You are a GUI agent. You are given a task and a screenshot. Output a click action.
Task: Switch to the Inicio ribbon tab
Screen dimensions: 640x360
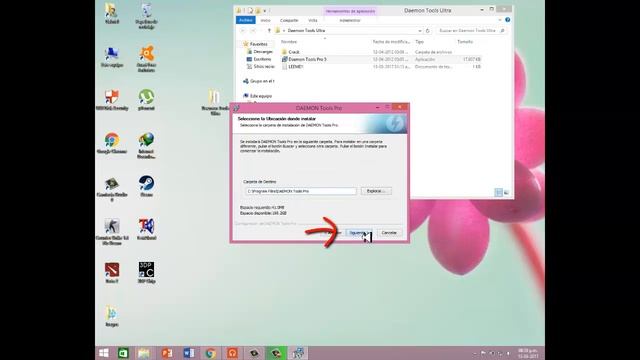[265, 20]
